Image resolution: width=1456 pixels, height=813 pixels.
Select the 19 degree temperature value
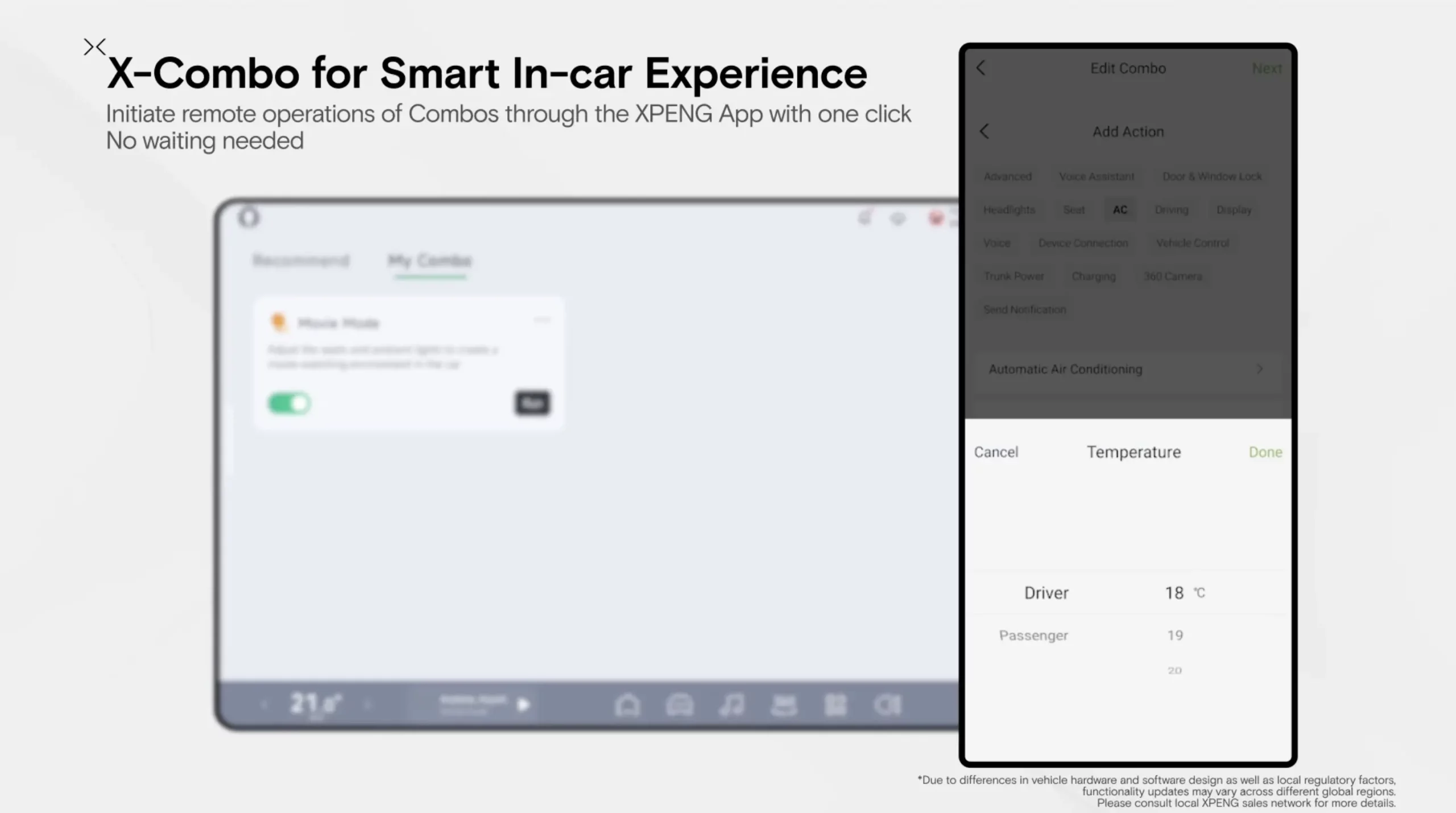(x=1175, y=635)
